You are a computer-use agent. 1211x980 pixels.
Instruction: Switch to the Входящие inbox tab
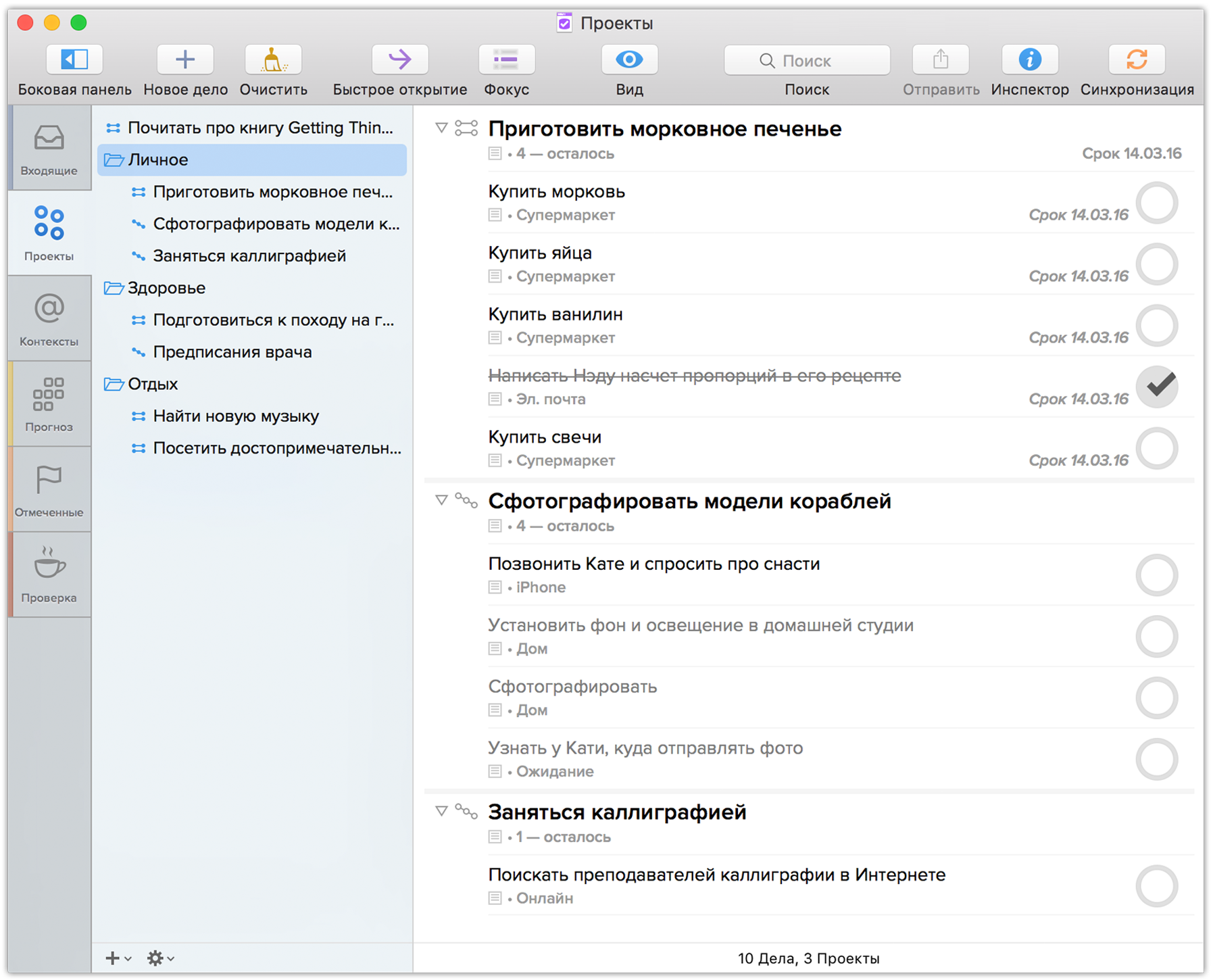(x=49, y=149)
